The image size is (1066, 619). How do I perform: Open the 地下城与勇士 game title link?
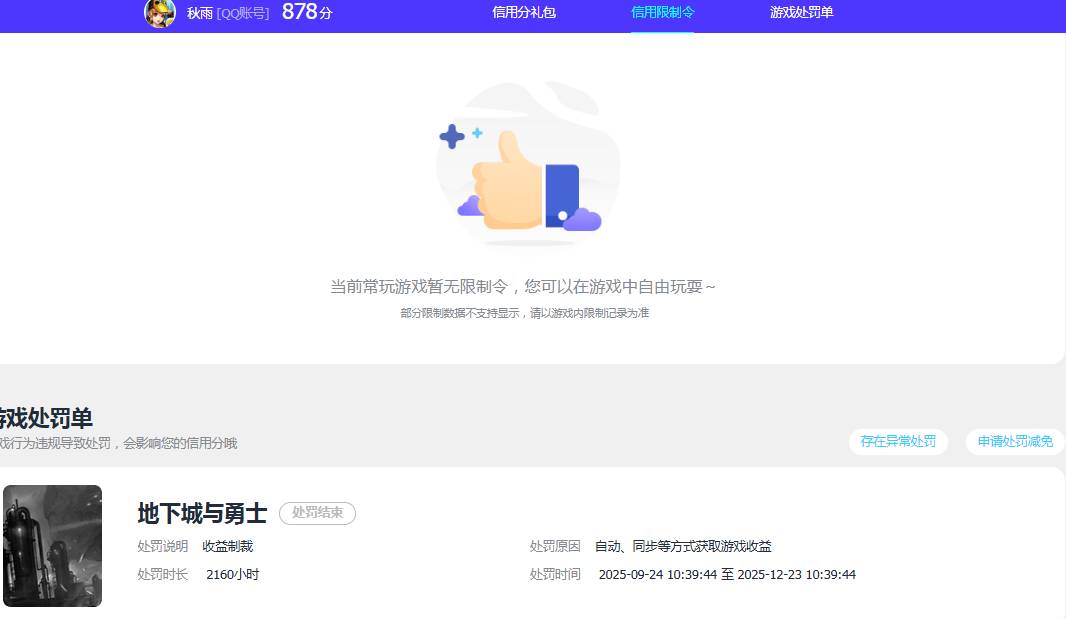point(200,513)
